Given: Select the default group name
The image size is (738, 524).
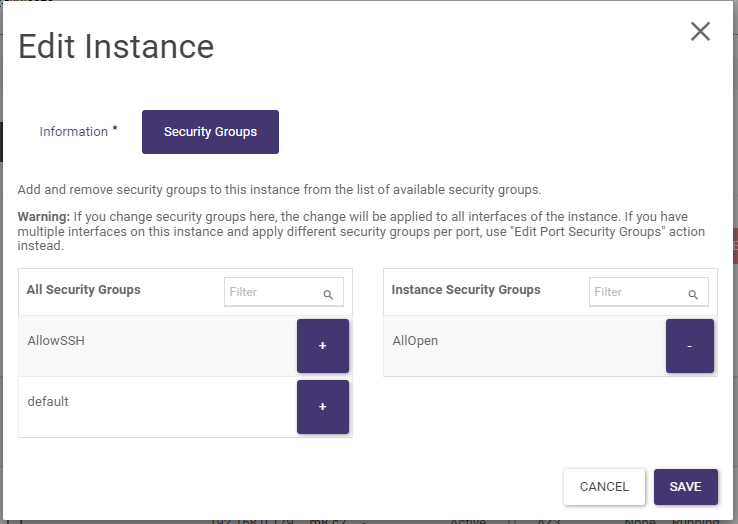Looking at the screenshot, I should 48,402.
